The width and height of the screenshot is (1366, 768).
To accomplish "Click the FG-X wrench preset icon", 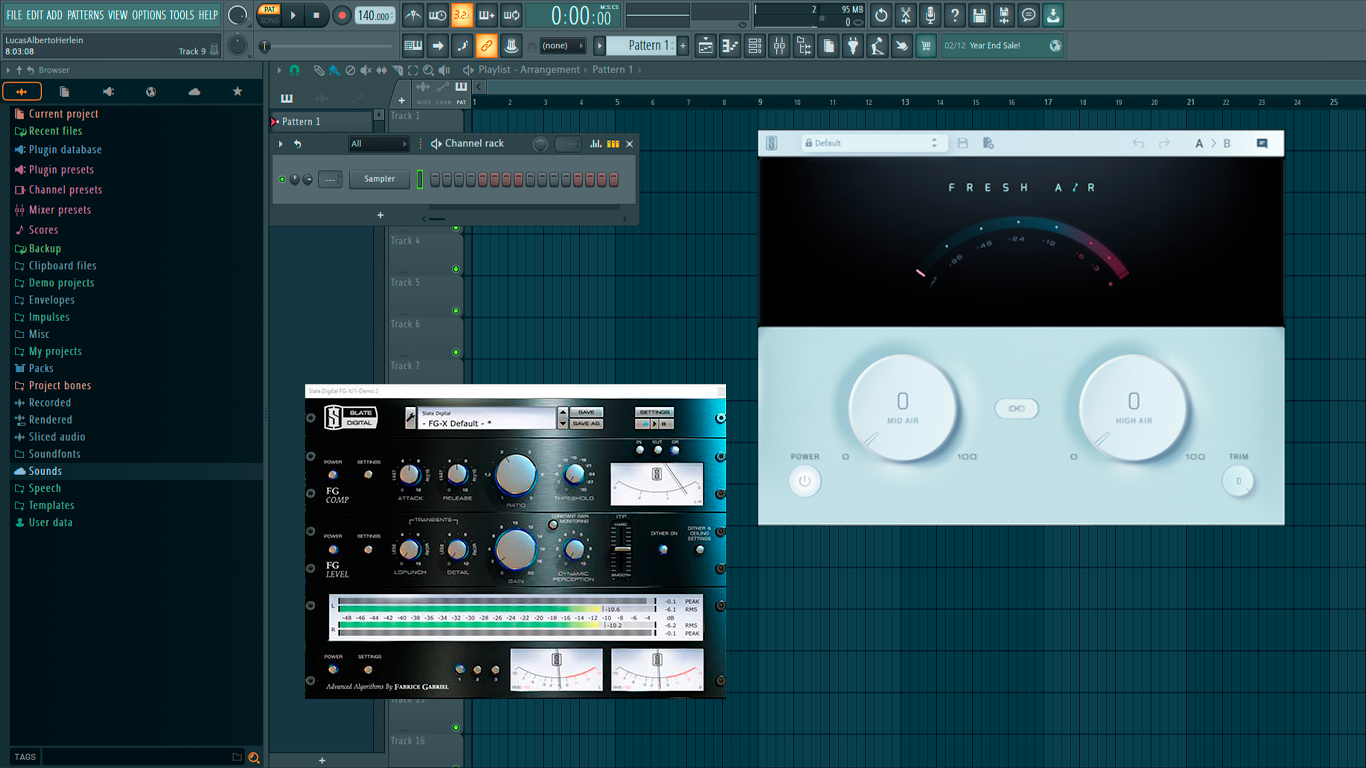I will [x=411, y=418].
